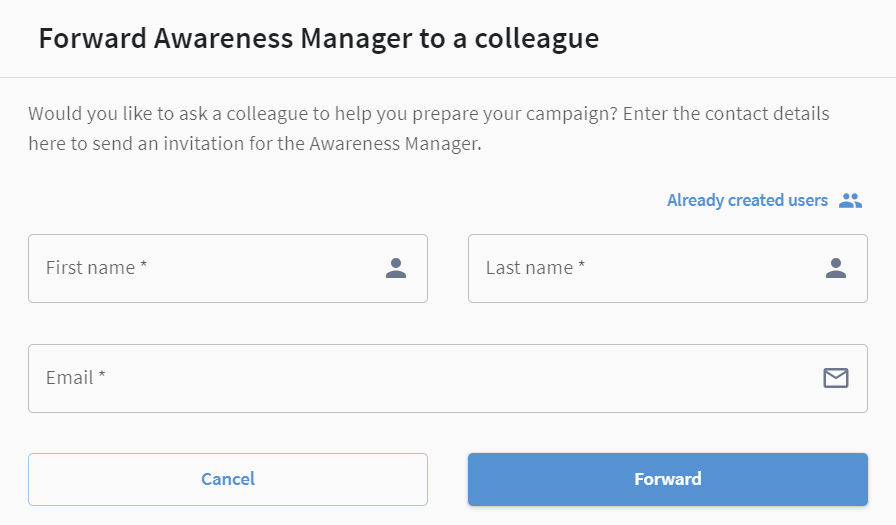Screen dimensions: 896x525
Task: Open the Already created users link
Action: (747, 201)
